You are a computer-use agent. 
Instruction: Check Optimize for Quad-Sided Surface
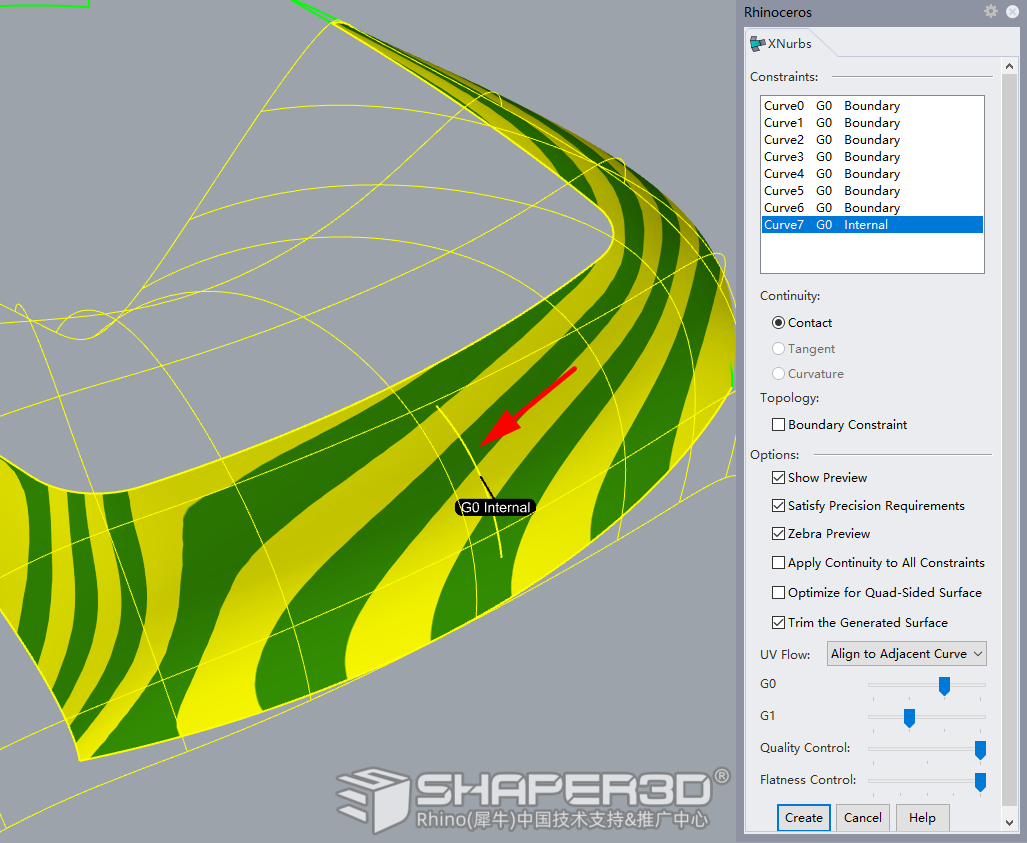coord(778,591)
